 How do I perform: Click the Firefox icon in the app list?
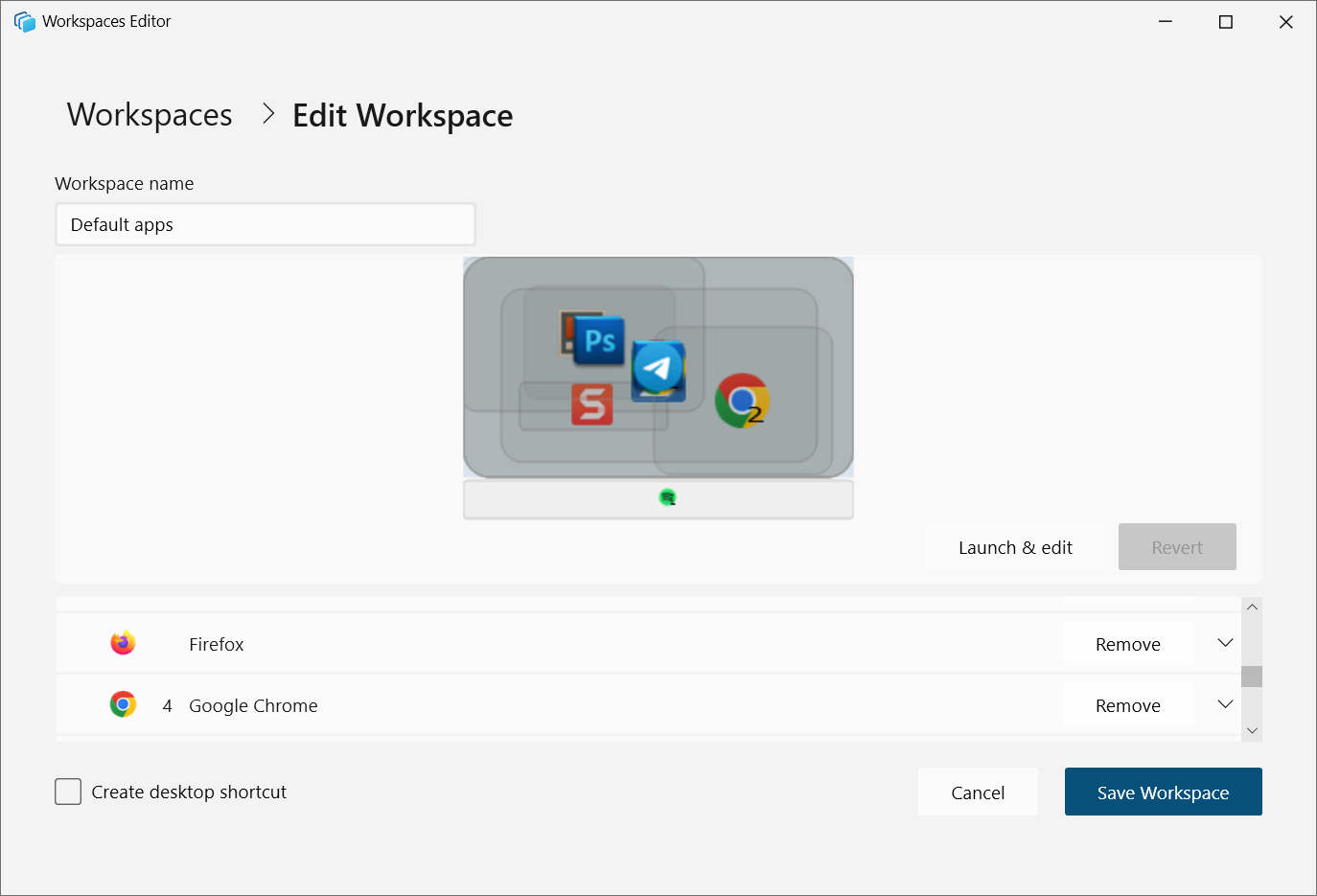[x=123, y=643]
